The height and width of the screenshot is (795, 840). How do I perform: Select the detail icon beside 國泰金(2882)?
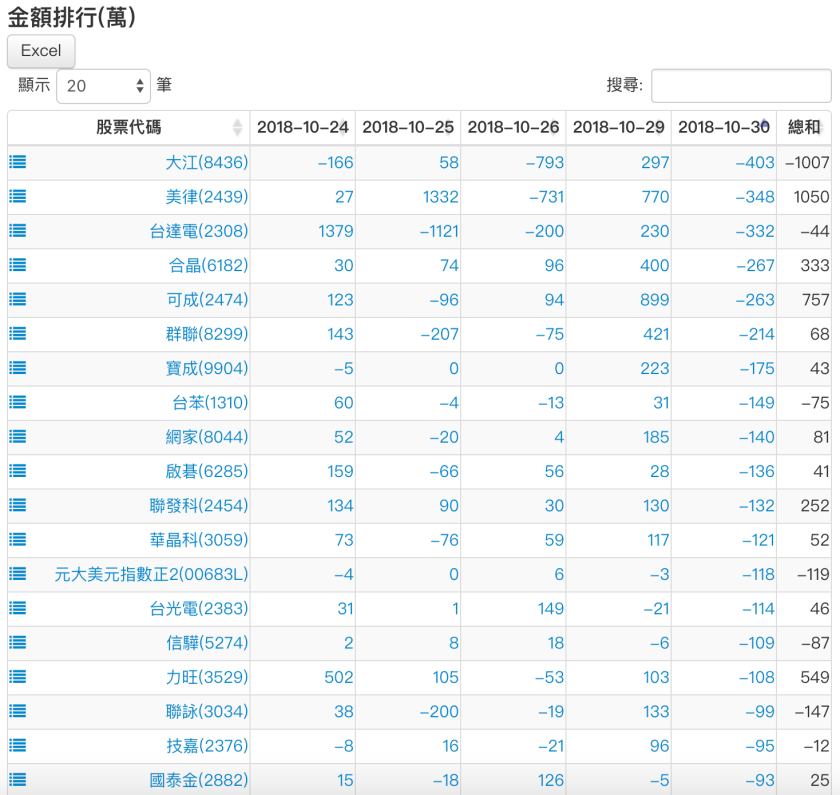click(x=17, y=779)
